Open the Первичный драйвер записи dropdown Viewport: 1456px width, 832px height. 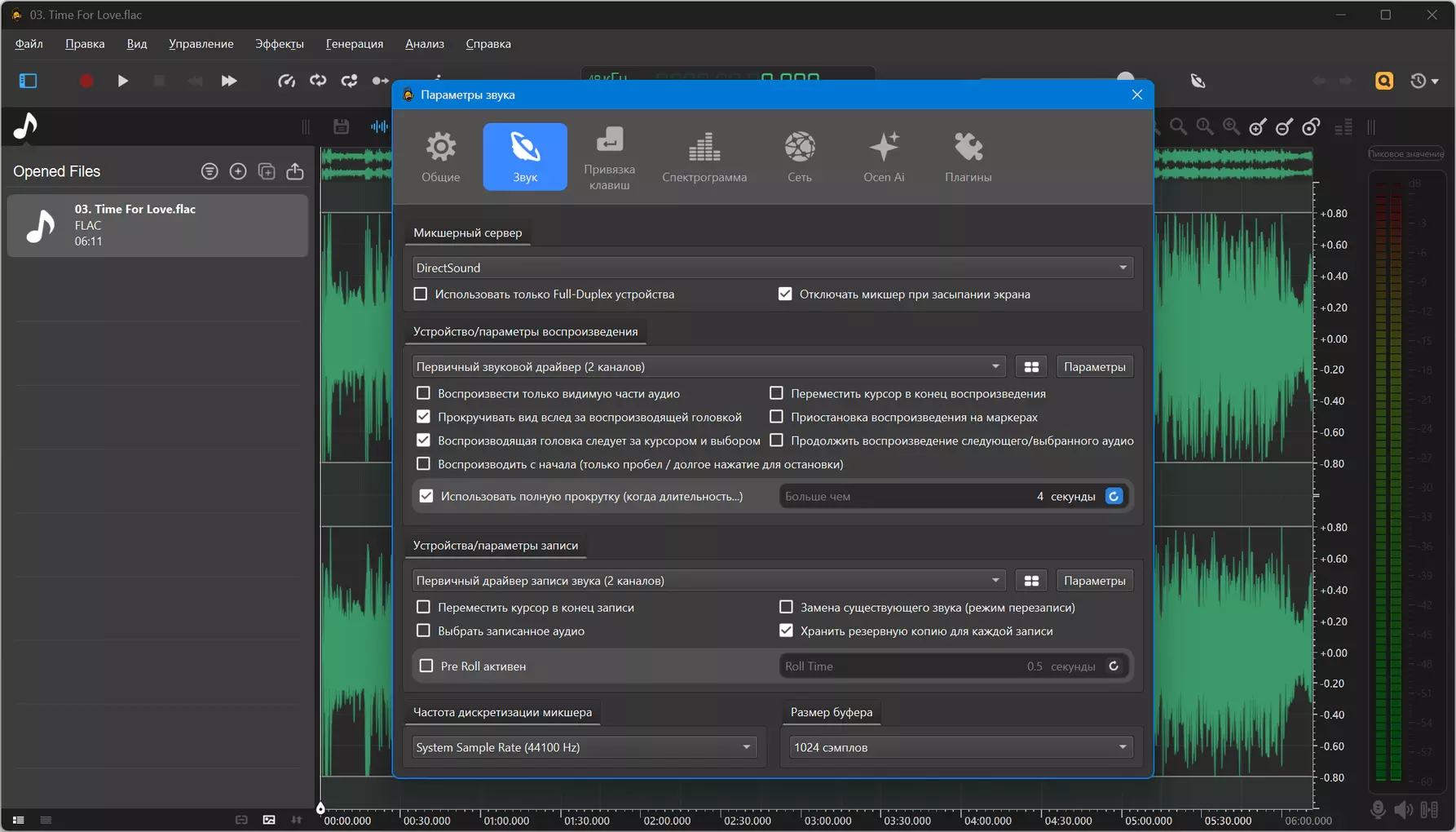pyautogui.click(x=708, y=581)
